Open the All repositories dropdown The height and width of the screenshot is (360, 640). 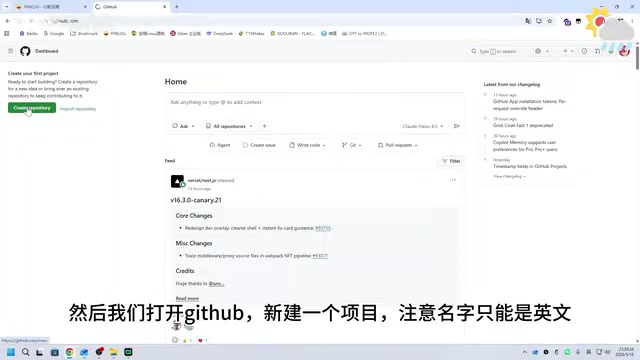229,126
